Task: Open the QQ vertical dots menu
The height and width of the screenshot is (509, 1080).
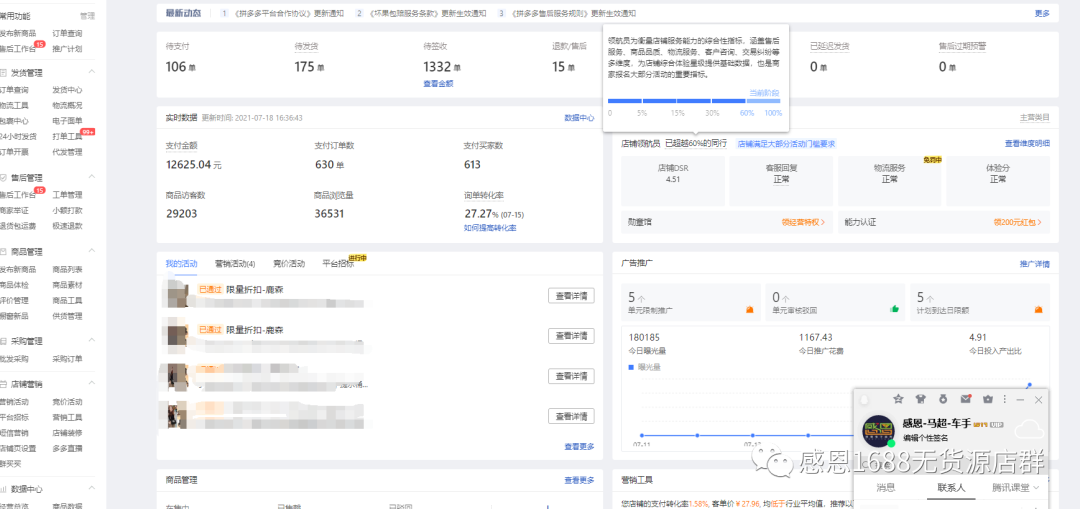Action: pos(1004,399)
